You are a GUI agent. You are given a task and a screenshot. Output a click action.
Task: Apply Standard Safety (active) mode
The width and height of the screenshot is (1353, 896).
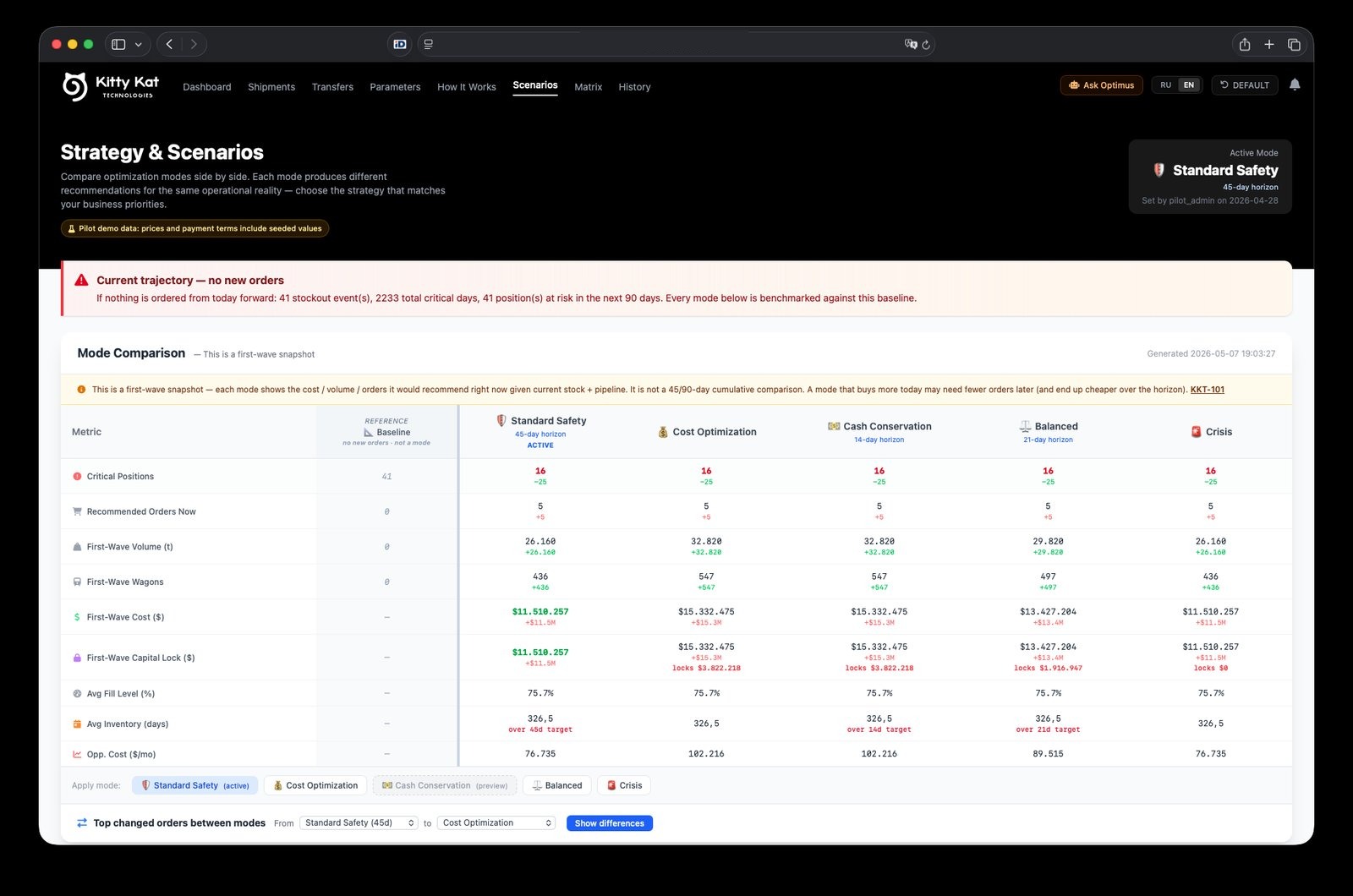(194, 785)
